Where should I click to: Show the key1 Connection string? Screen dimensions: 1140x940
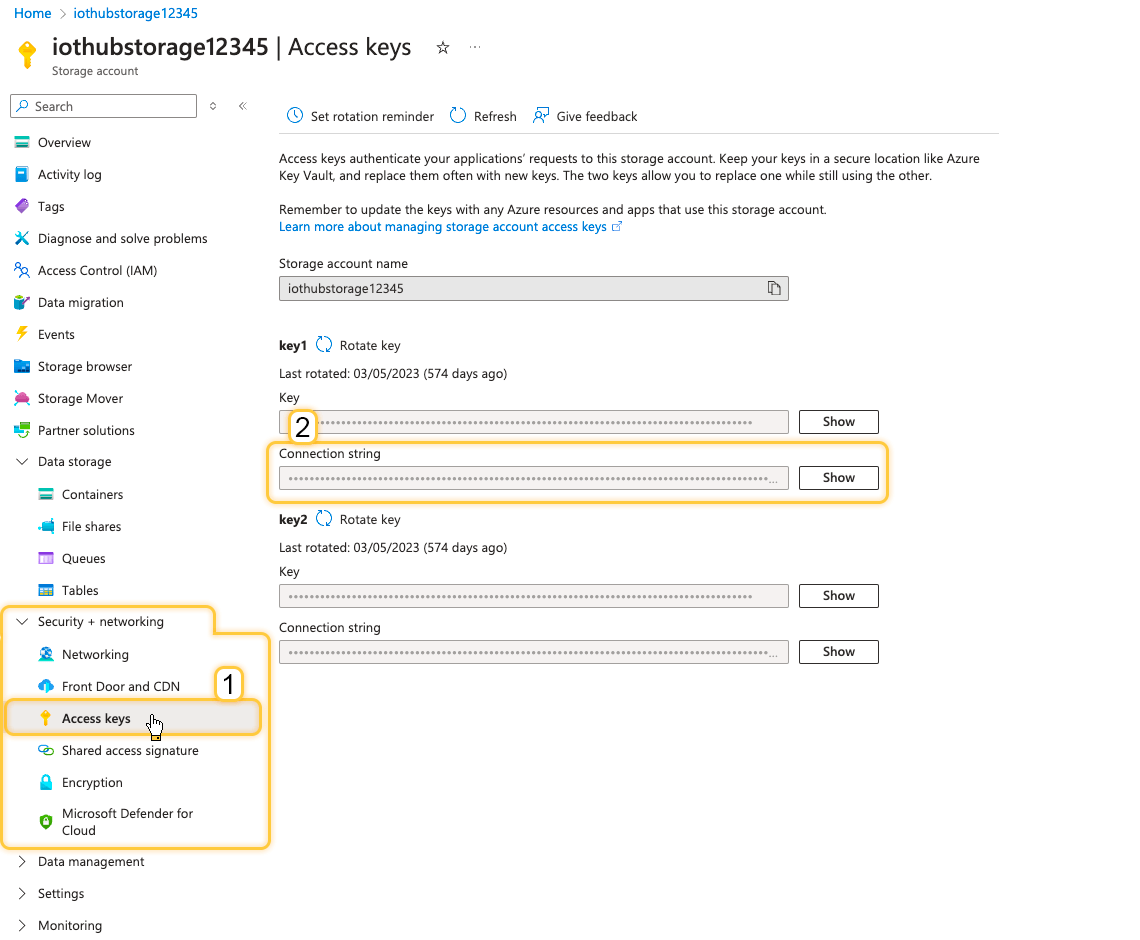[x=838, y=478]
